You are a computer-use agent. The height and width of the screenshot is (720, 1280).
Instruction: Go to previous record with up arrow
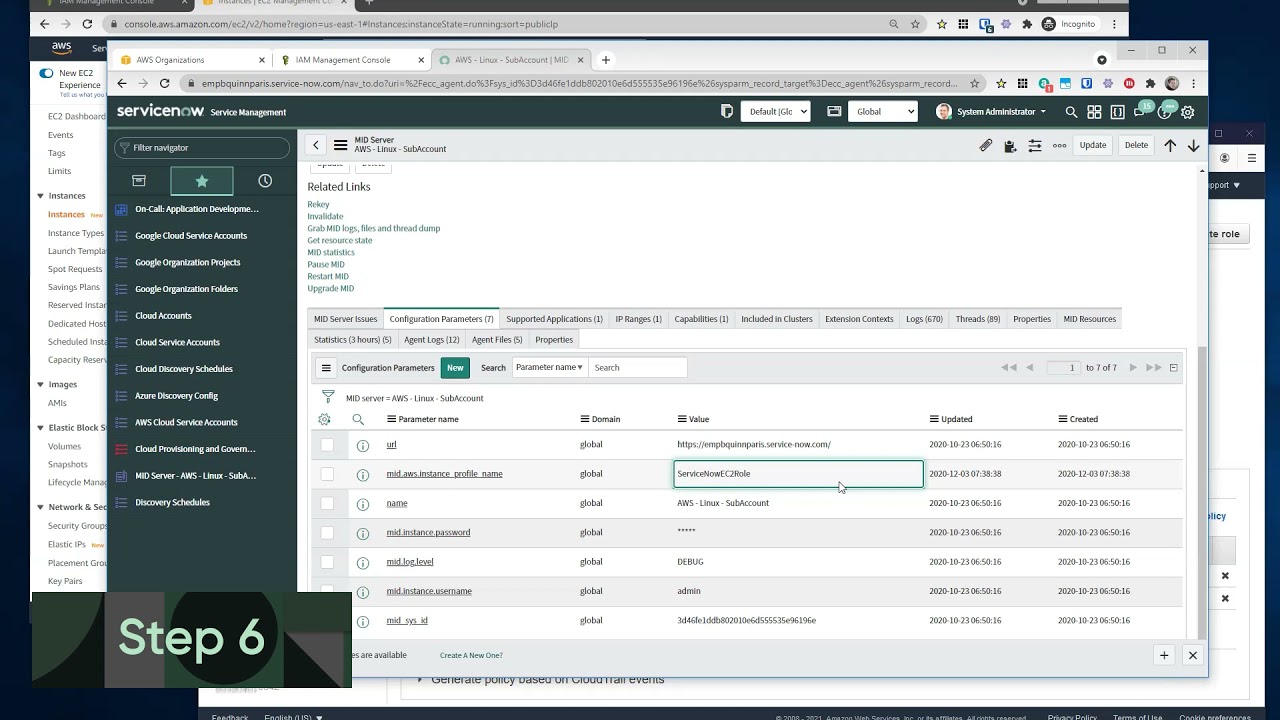[x=1170, y=145]
